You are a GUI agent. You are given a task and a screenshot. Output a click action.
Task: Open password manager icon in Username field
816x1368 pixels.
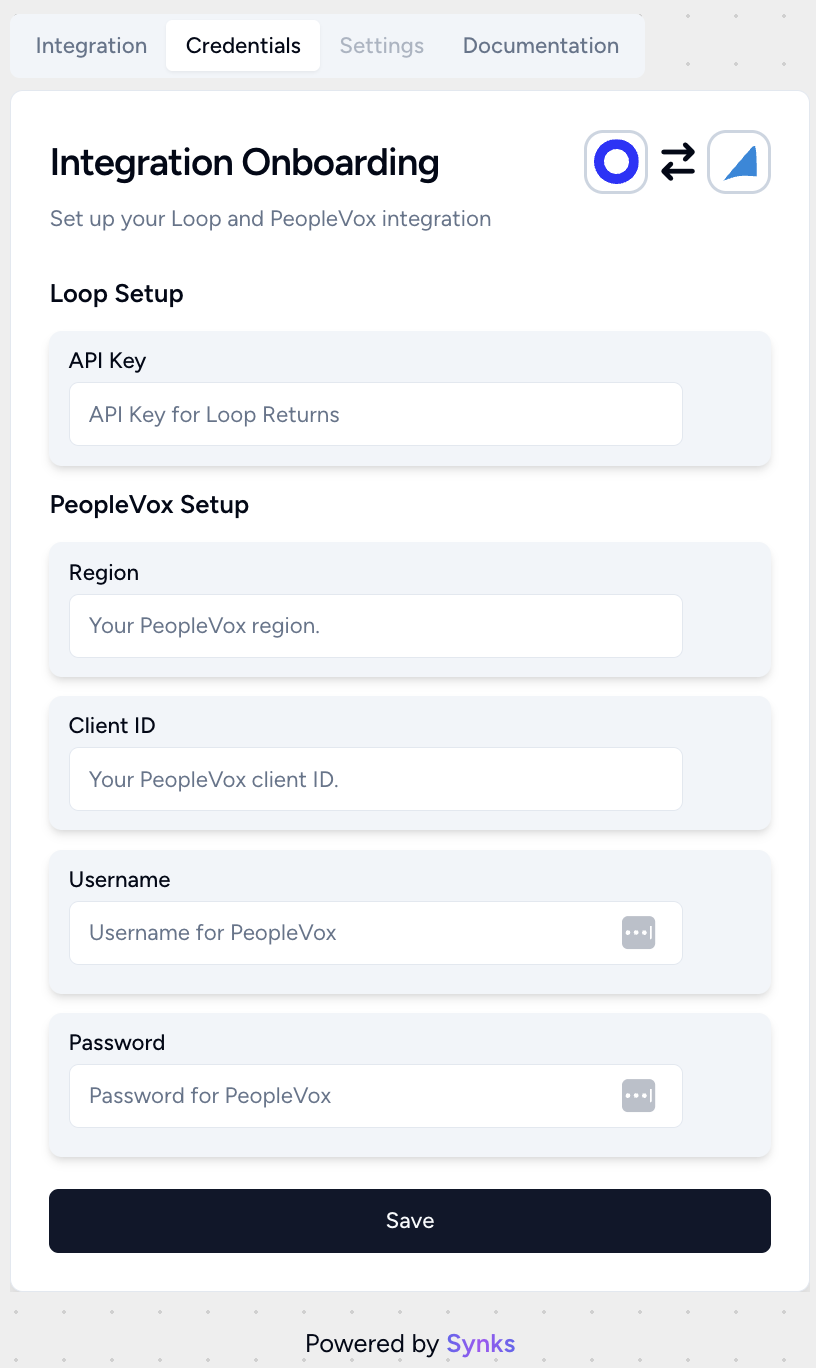(638, 933)
